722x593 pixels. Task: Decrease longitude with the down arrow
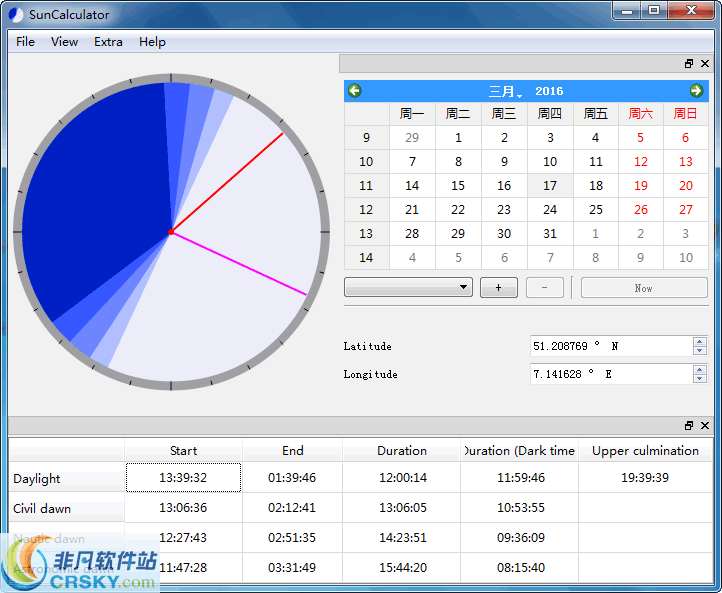[699, 379]
